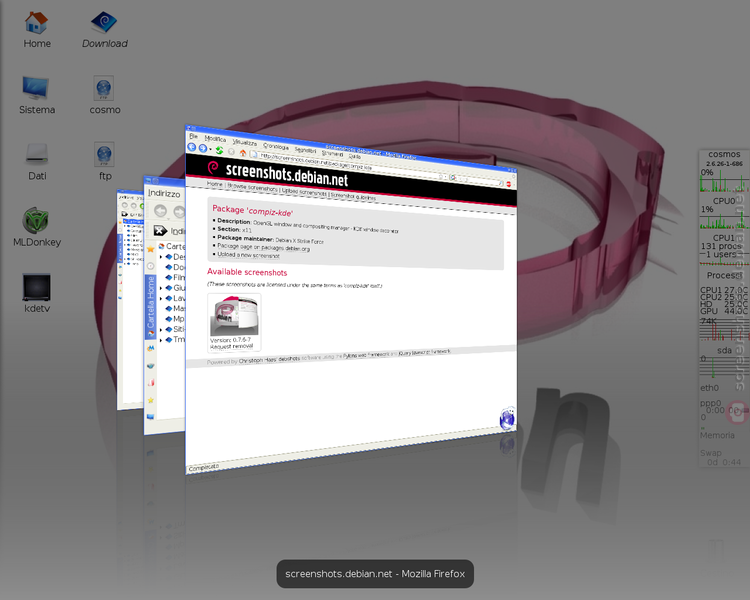
Task: Expand the Giu... folder in Konqueror tree
Action: [161, 288]
